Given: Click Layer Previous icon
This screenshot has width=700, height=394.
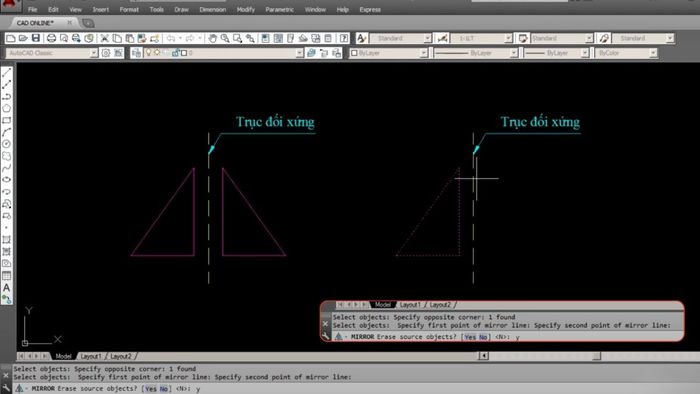Looking at the screenshot, I should tap(324, 53).
